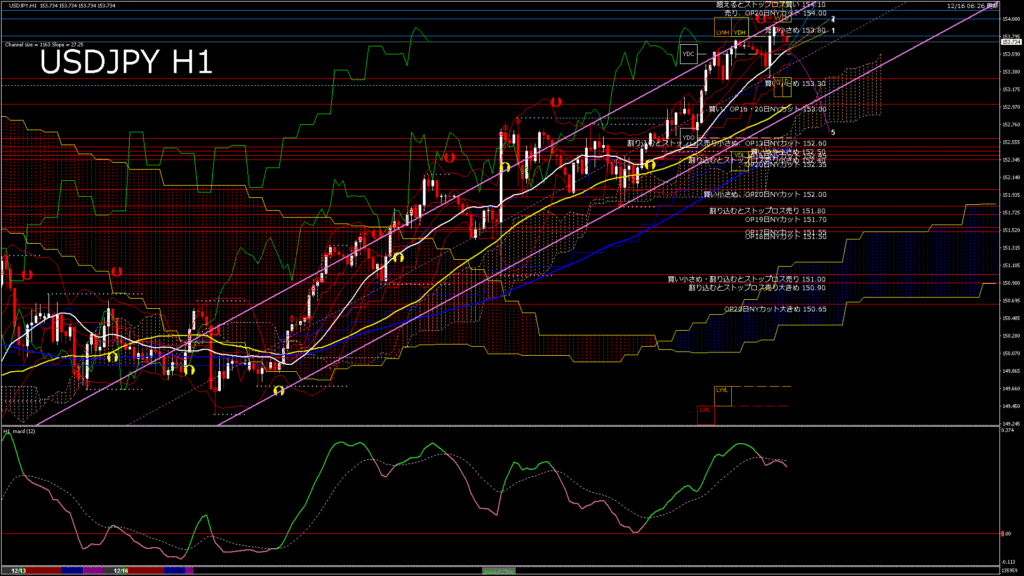This screenshot has height=576, width=1024.
Task: Click the 150.90 stop-loss sell label
Action: pos(757,287)
